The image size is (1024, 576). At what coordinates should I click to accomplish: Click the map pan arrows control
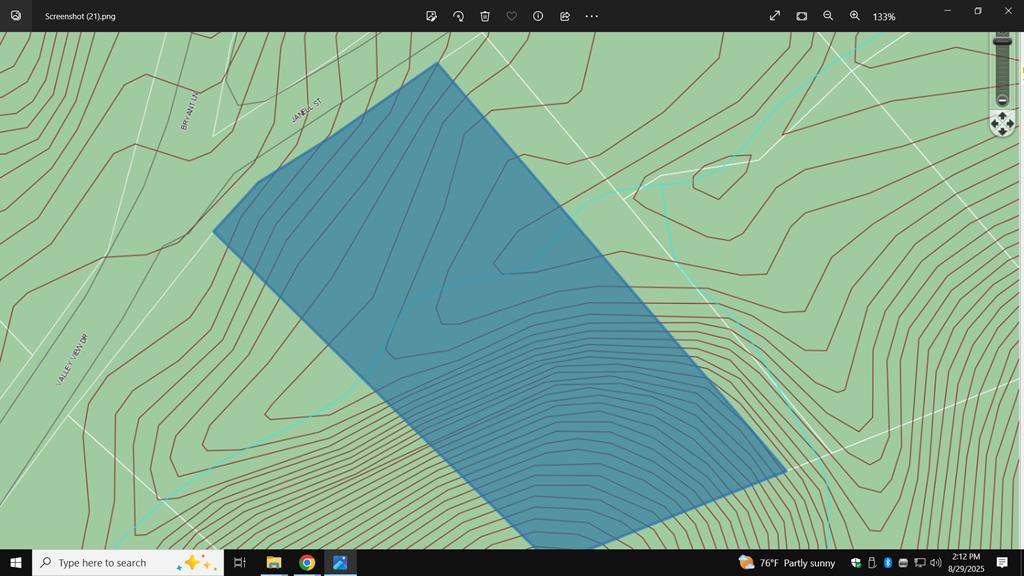pos(1002,123)
